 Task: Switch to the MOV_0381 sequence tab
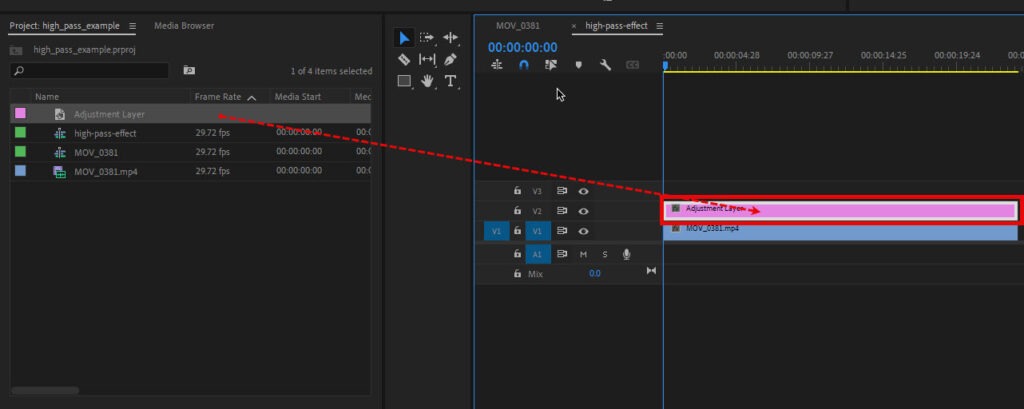[x=517, y=25]
